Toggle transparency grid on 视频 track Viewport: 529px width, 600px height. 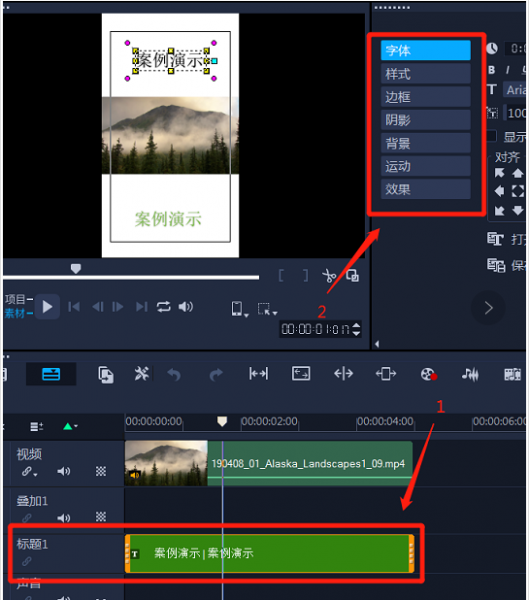[x=101, y=471]
